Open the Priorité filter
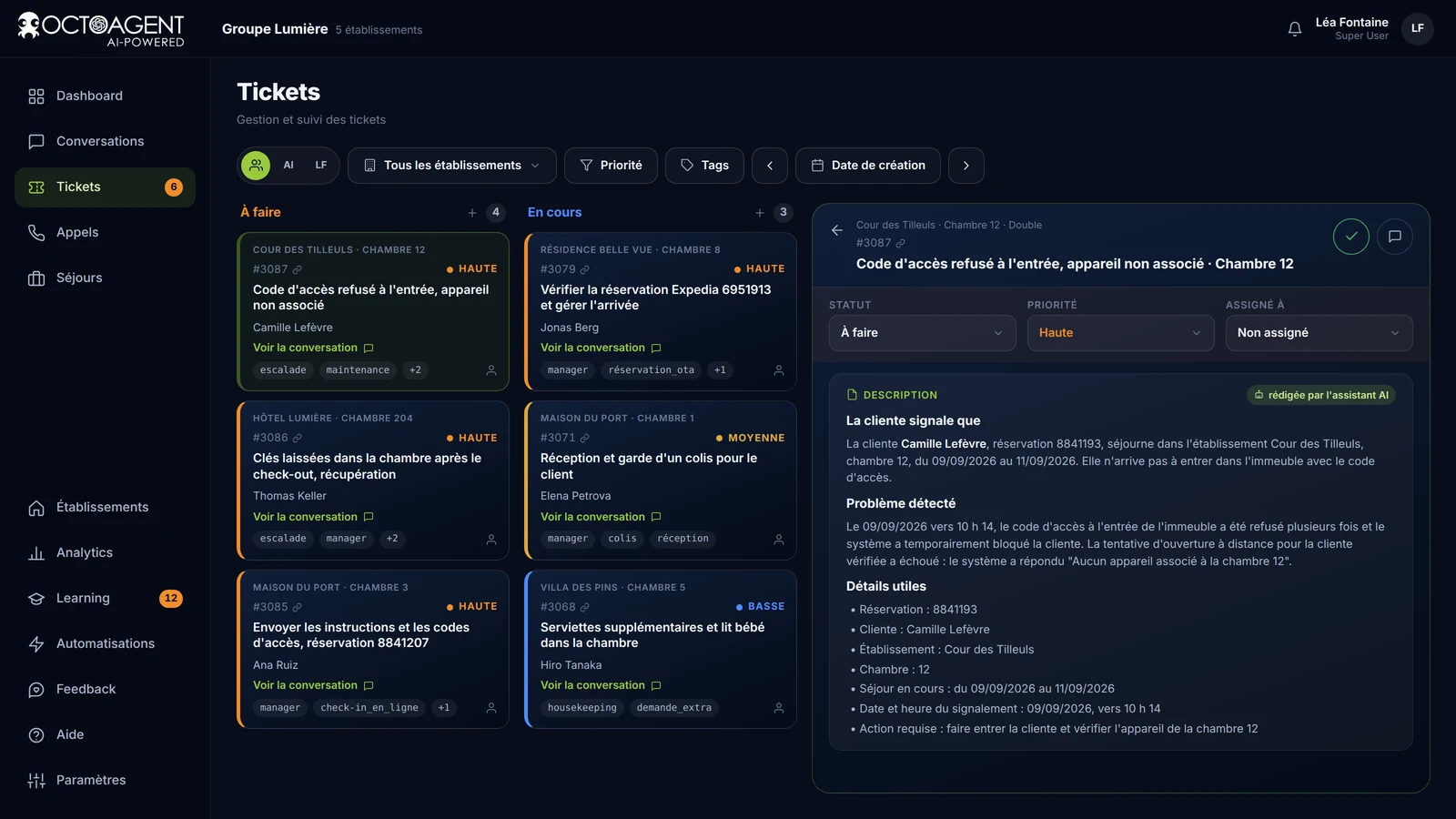The width and height of the screenshot is (1456, 819). 611,166
